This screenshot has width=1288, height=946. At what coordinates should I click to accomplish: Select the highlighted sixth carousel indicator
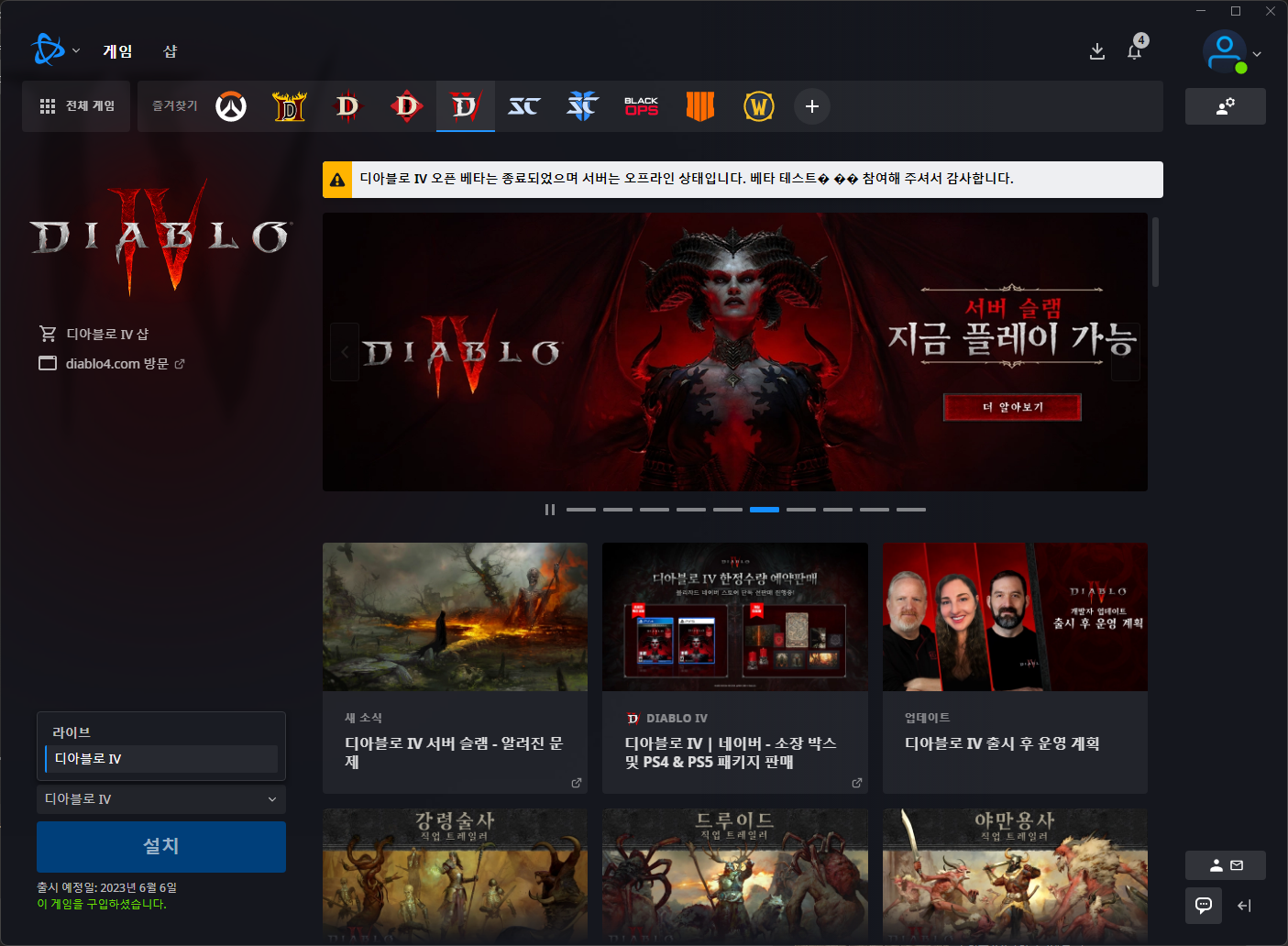click(x=765, y=510)
